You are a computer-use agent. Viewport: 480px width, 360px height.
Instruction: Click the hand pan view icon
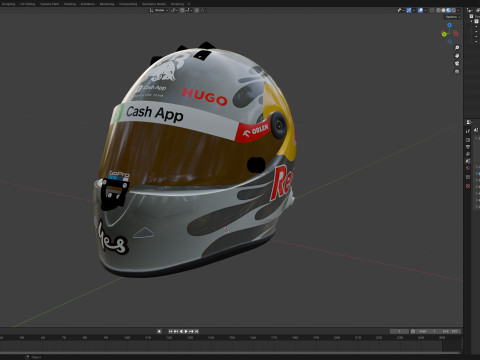[457, 56]
